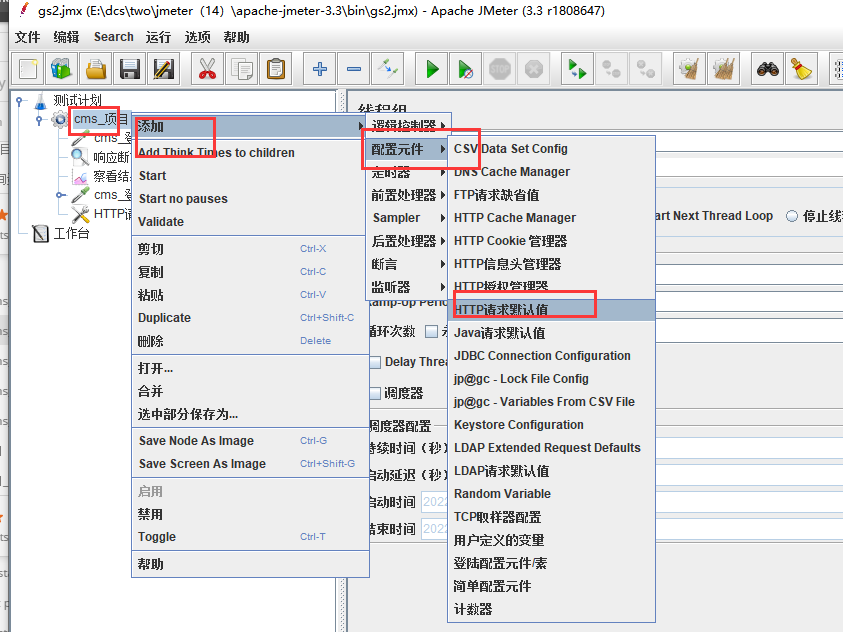Open the 逻辑控制器 submenu
This screenshot has height=632, width=843.
click(408, 125)
